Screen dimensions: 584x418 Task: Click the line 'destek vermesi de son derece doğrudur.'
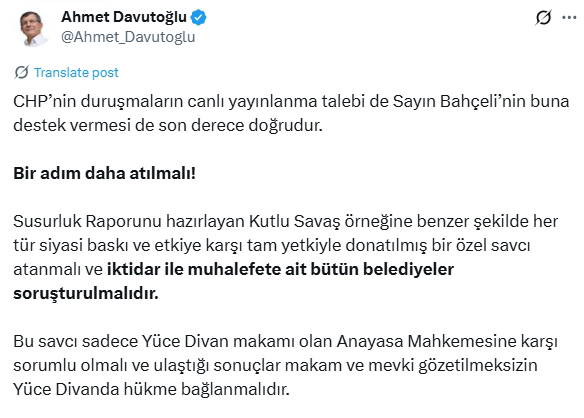coord(168,126)
